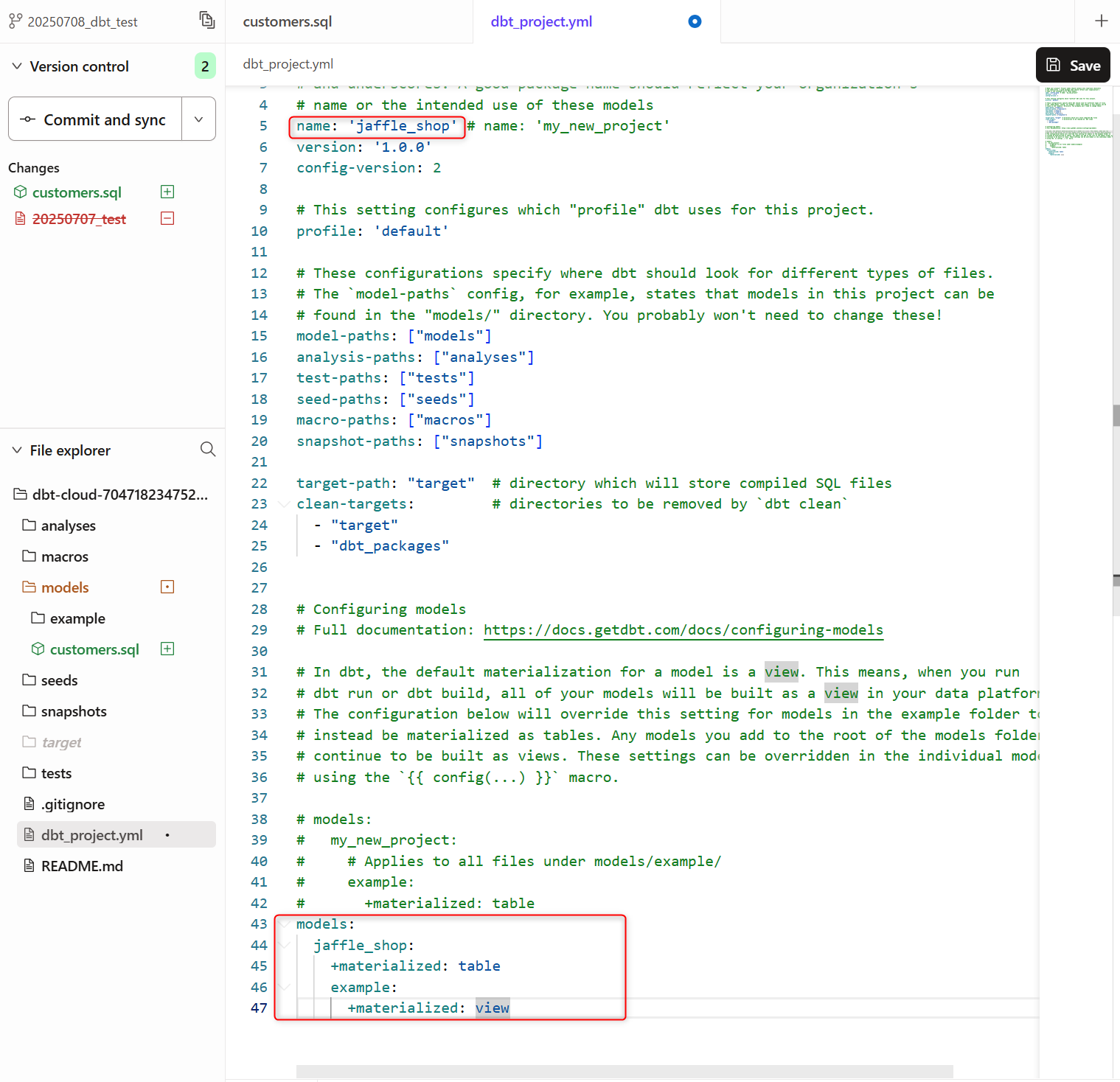Select dbt_project.yml in File explorer
1120x1082 pixels.
tap(116, 834)
